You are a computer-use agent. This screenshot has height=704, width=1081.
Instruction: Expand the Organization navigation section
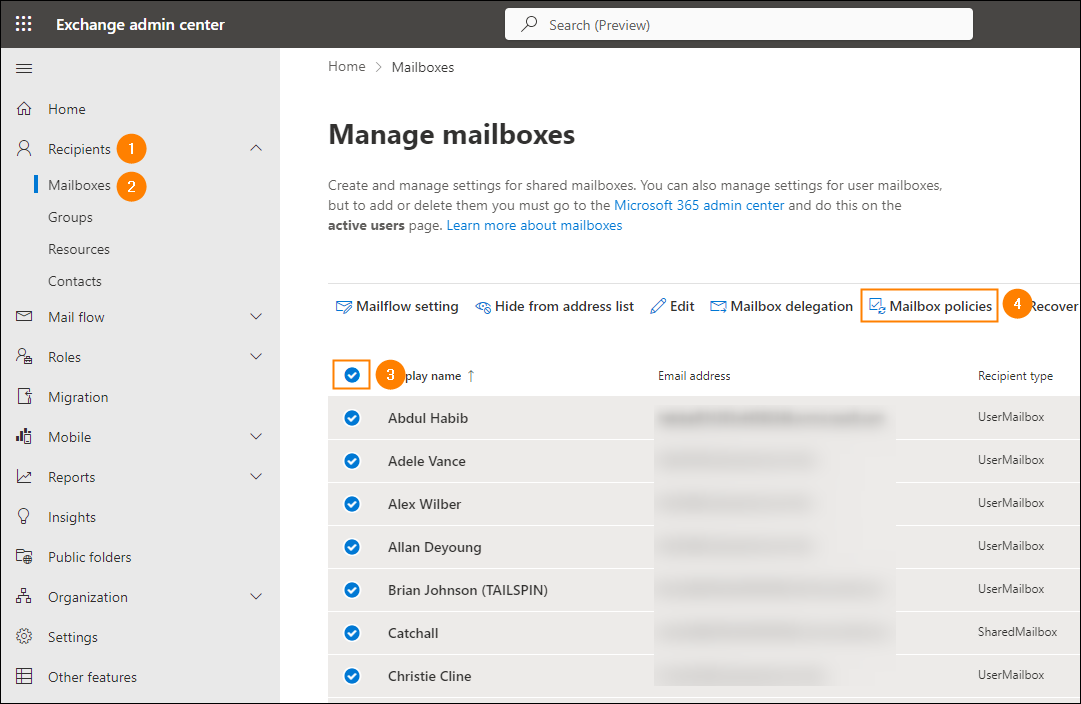coord(256,597)
